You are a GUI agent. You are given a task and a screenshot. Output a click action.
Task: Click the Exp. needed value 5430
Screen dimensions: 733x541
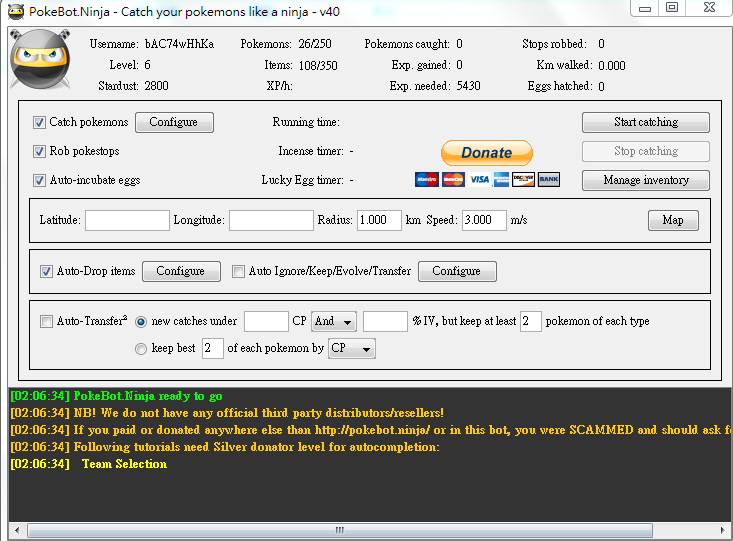coord(468,86)
